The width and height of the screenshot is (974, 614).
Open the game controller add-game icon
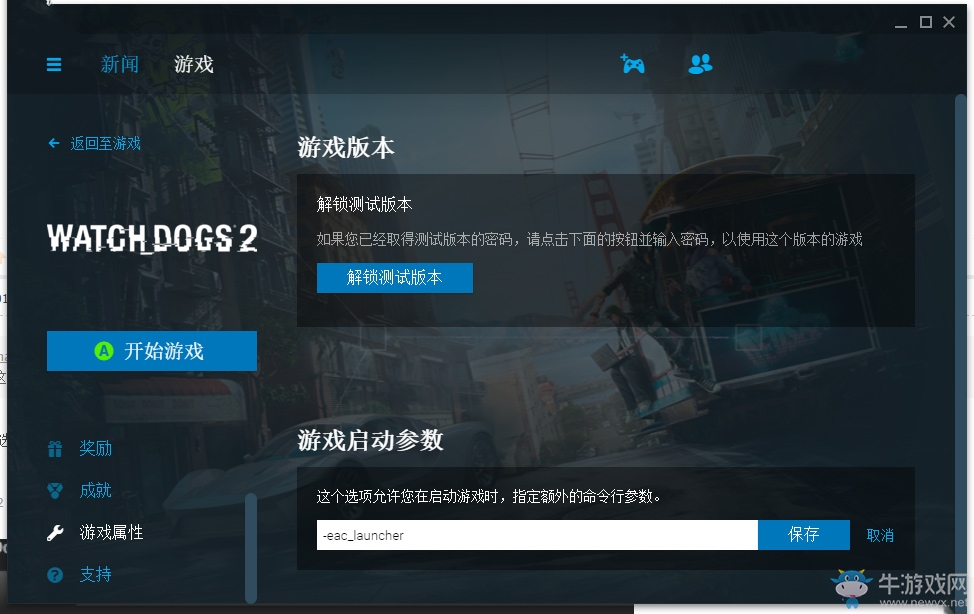632,63
